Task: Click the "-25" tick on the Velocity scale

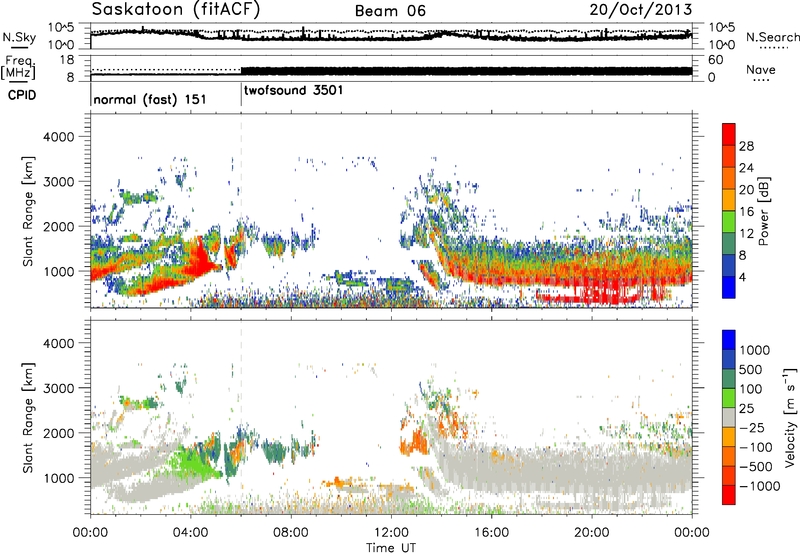Action: coord(754,427)
